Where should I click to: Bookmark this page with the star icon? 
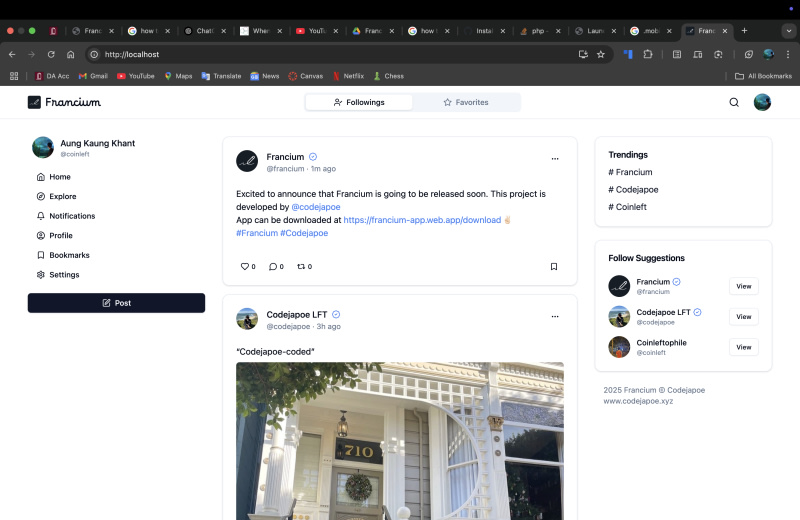601,54
